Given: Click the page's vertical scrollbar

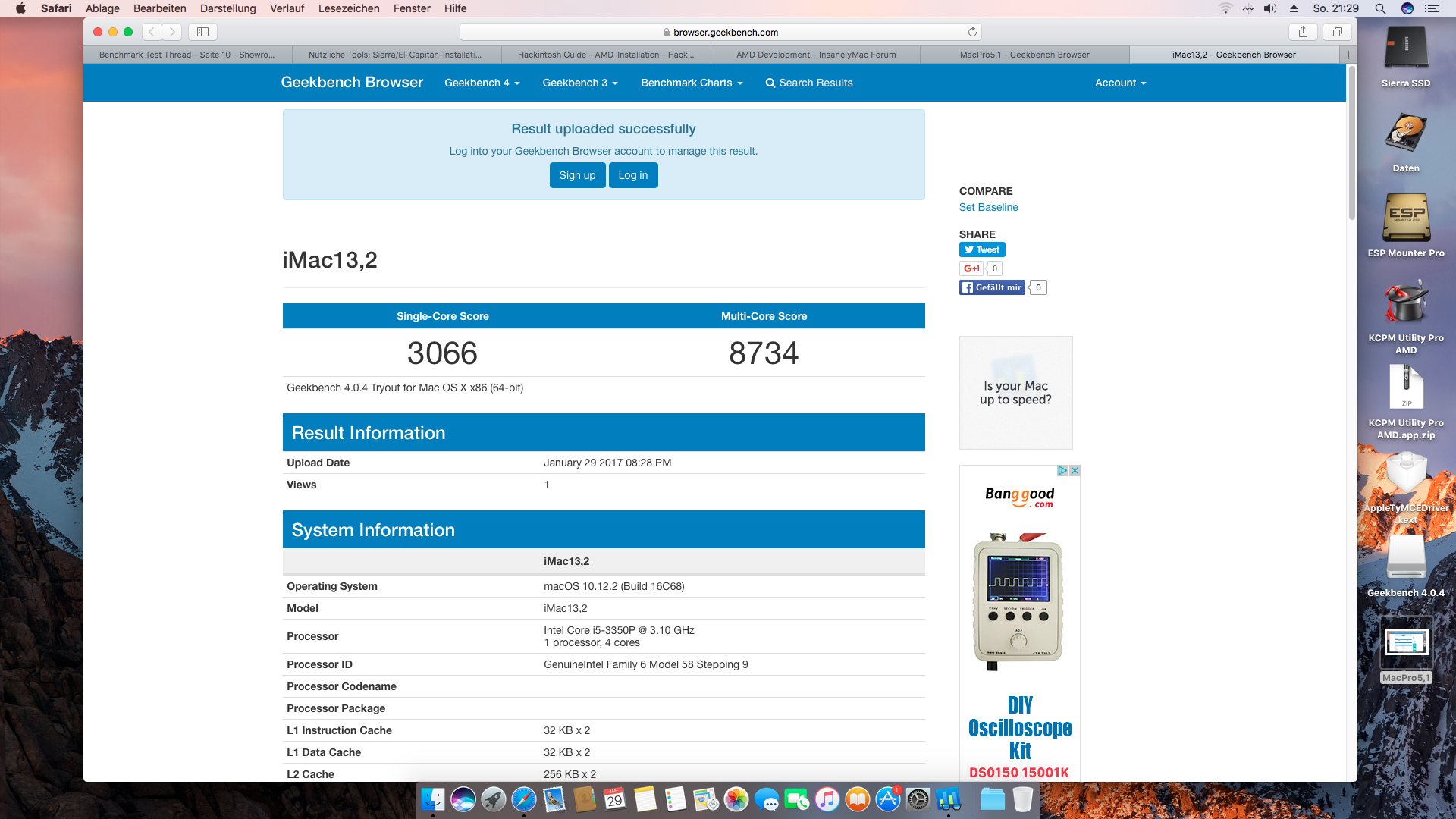Looking at the screenshot, I should tap(1351, 144).
